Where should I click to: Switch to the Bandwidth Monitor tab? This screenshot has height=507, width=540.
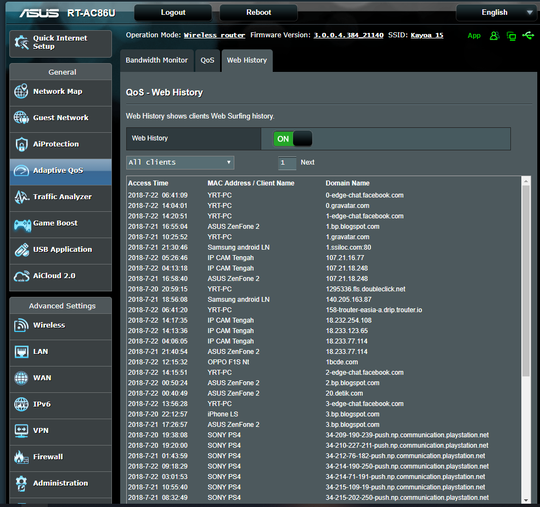[x=157, y=60]
